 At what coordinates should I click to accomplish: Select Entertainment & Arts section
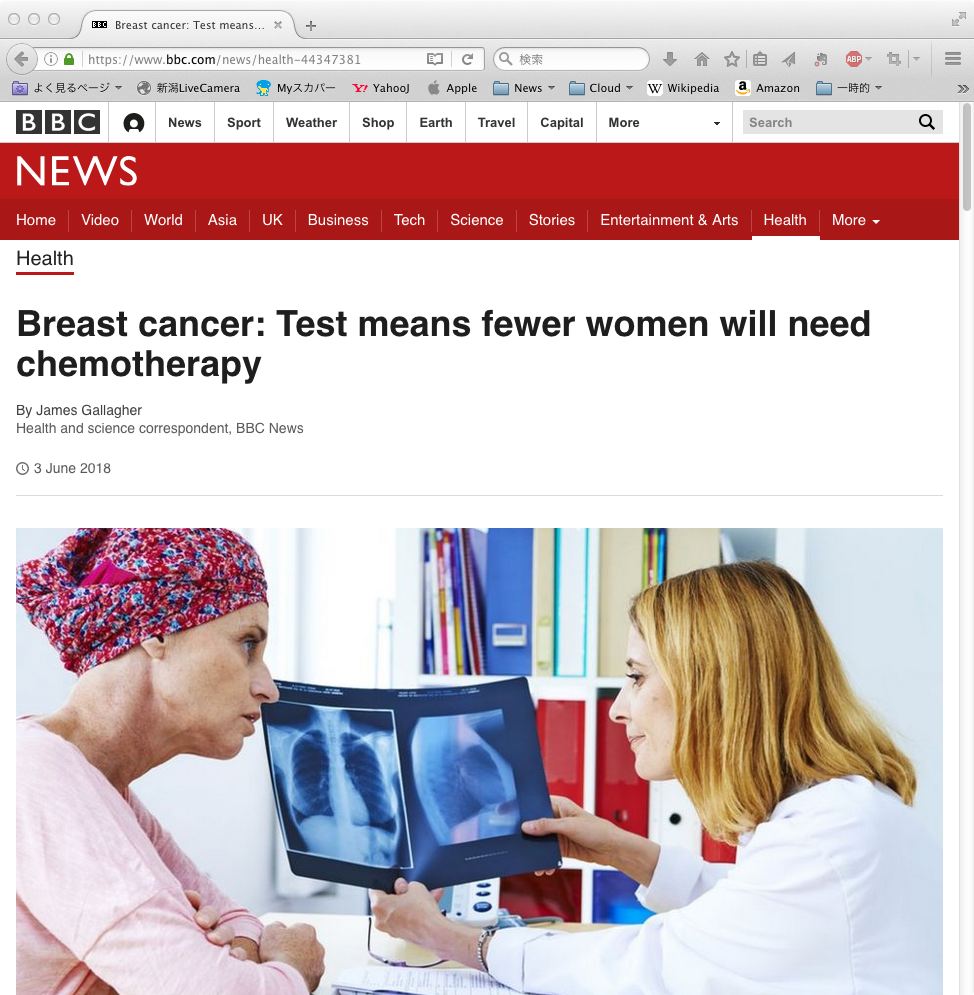[669, 220]
